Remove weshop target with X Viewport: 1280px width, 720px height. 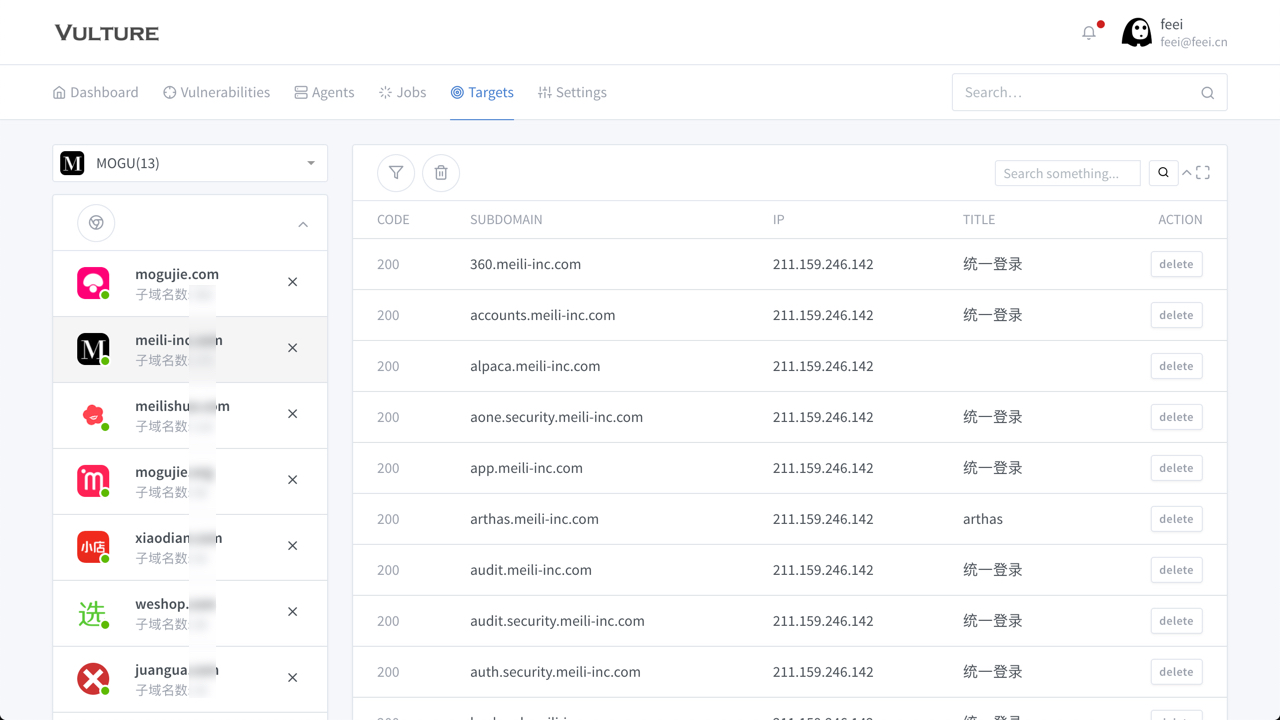[293, 612]
